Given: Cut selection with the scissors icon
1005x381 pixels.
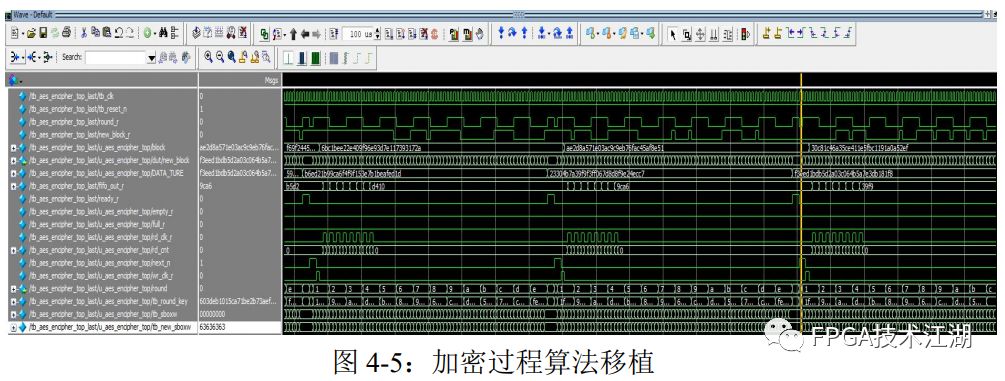Looking at the screenshot, I should [83, 33].
